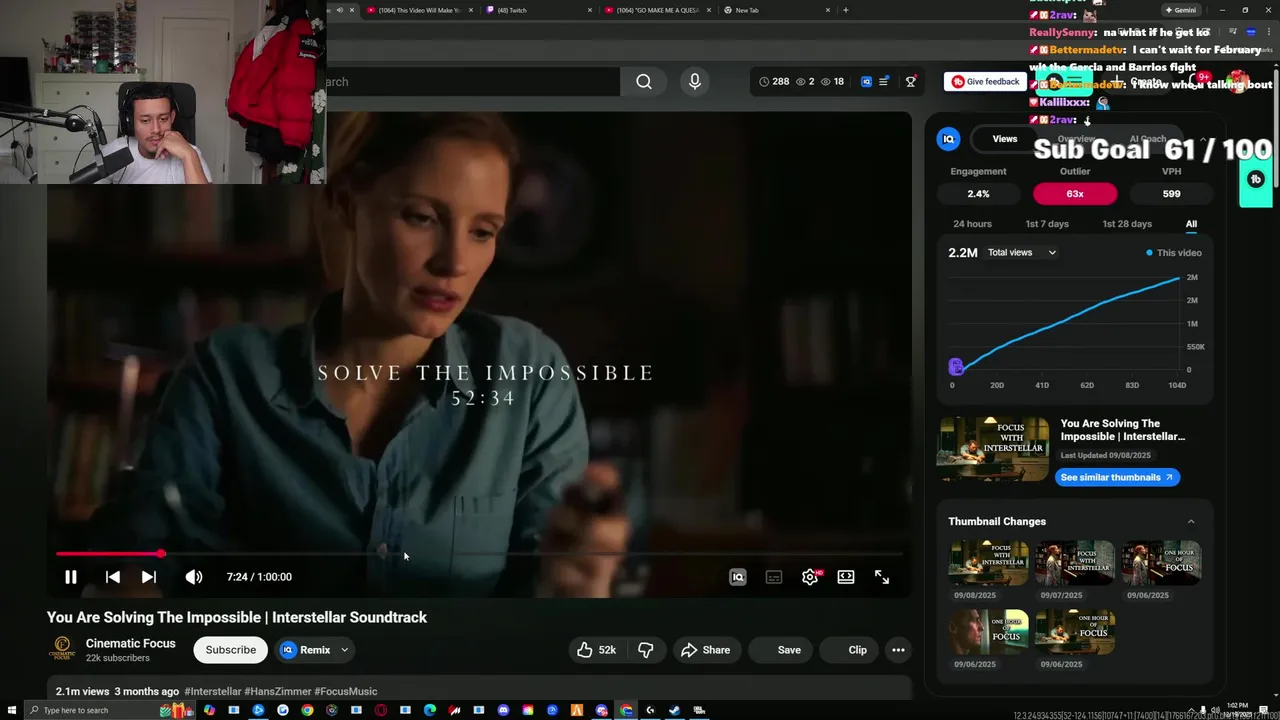Like the video with 52k likes
Viewport: 1280px width, 720px height.
coord(597,650)
